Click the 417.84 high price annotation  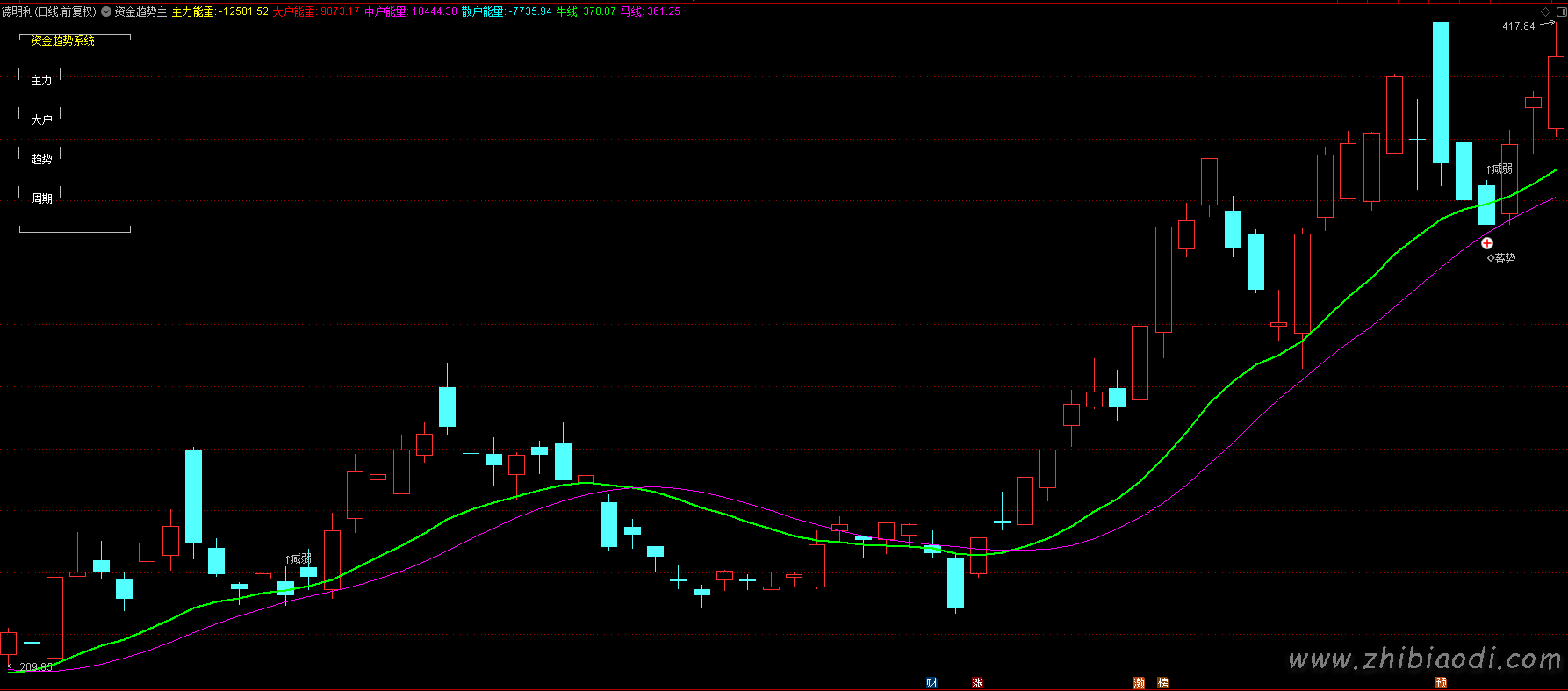[1518, 26]
